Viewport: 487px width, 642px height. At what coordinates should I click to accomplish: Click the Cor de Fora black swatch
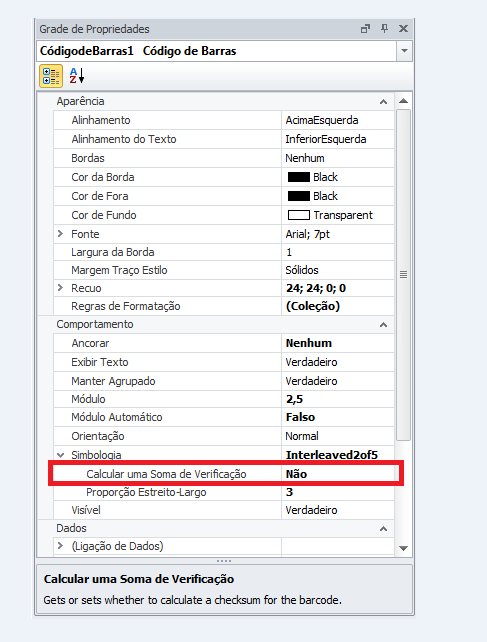(299, 196)
